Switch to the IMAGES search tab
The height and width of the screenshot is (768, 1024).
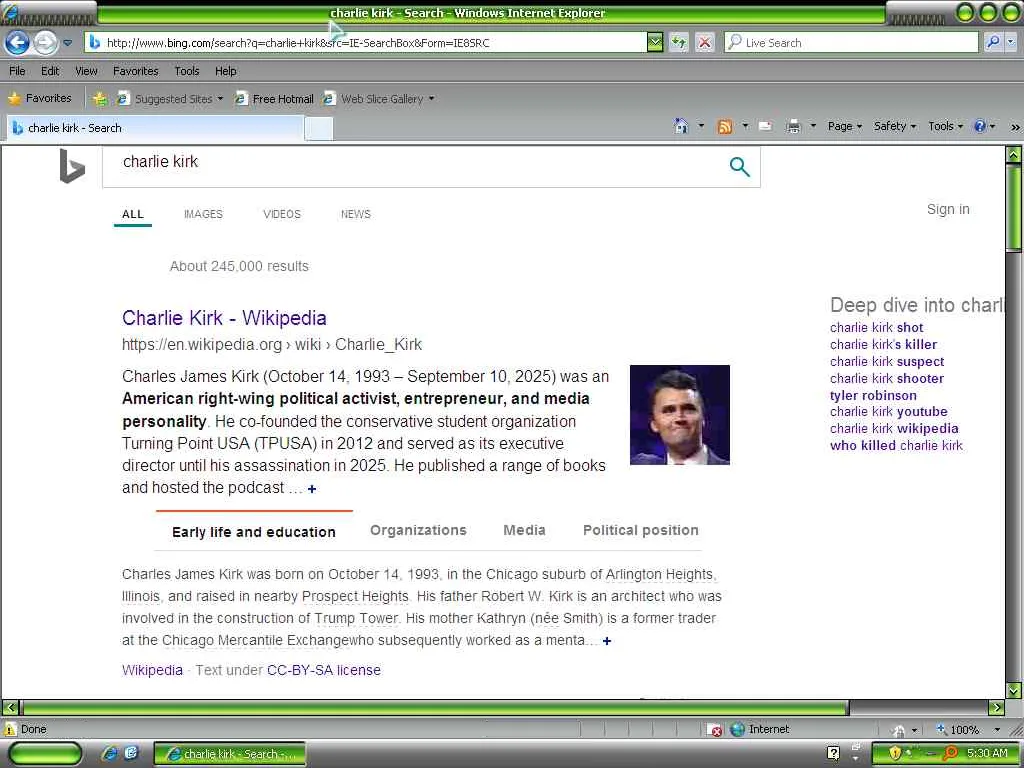pos(203,214)
